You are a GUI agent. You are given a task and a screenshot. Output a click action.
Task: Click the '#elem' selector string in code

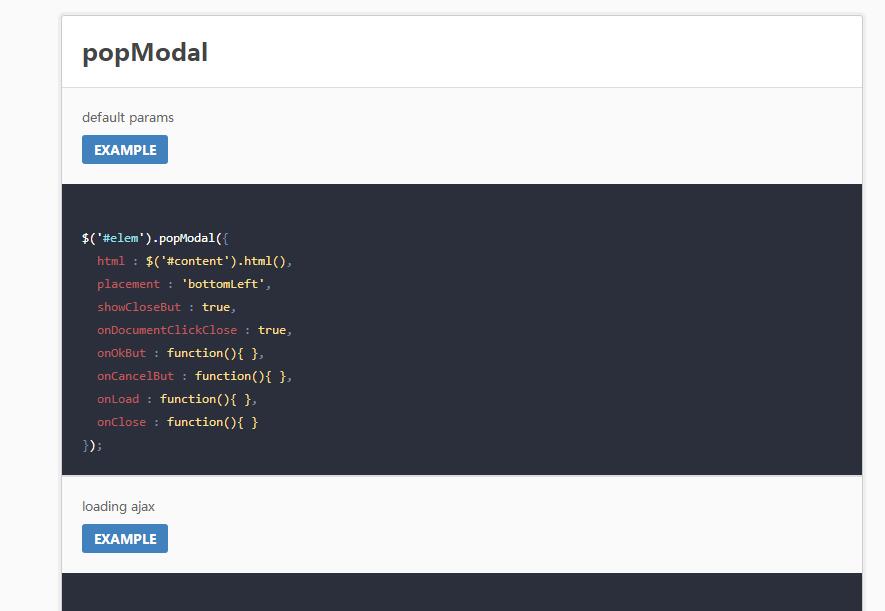(x=120, y=238)
